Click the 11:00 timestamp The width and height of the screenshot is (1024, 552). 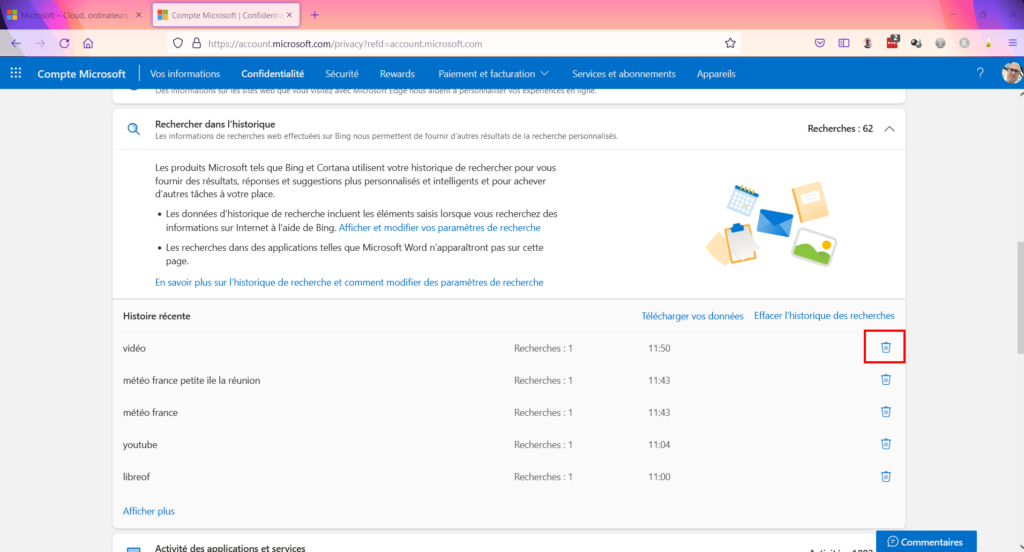659,477
